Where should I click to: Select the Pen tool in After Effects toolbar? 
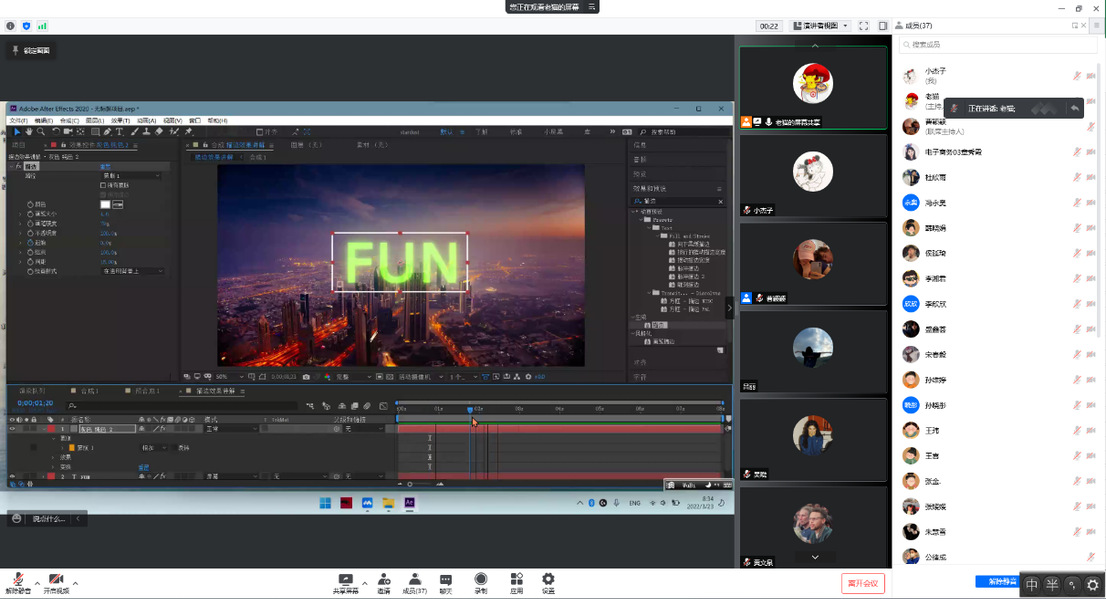(107, 132)
